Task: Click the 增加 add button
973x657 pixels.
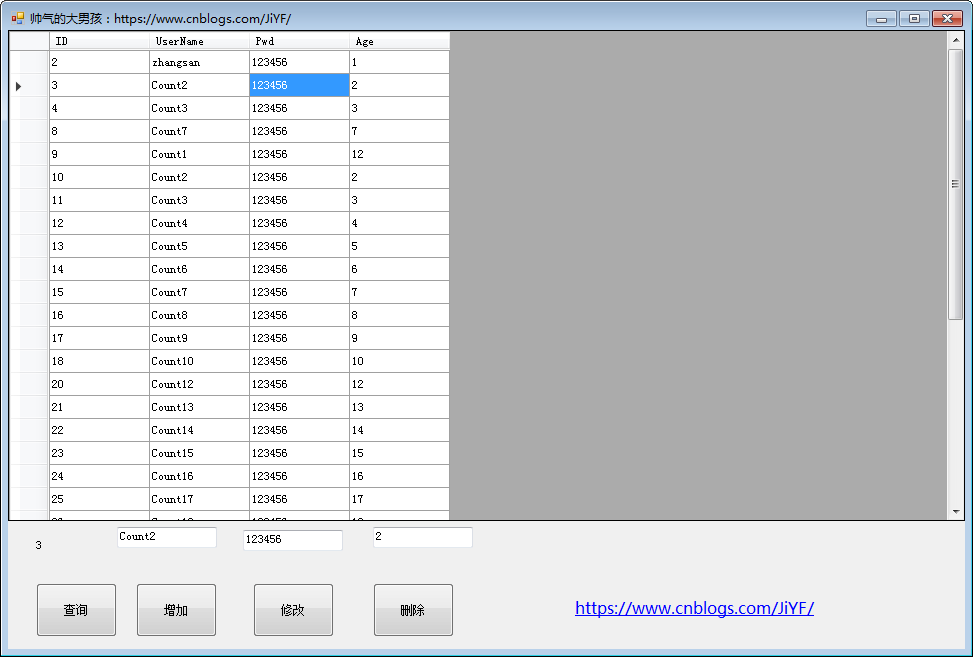Action: (176, 610)
